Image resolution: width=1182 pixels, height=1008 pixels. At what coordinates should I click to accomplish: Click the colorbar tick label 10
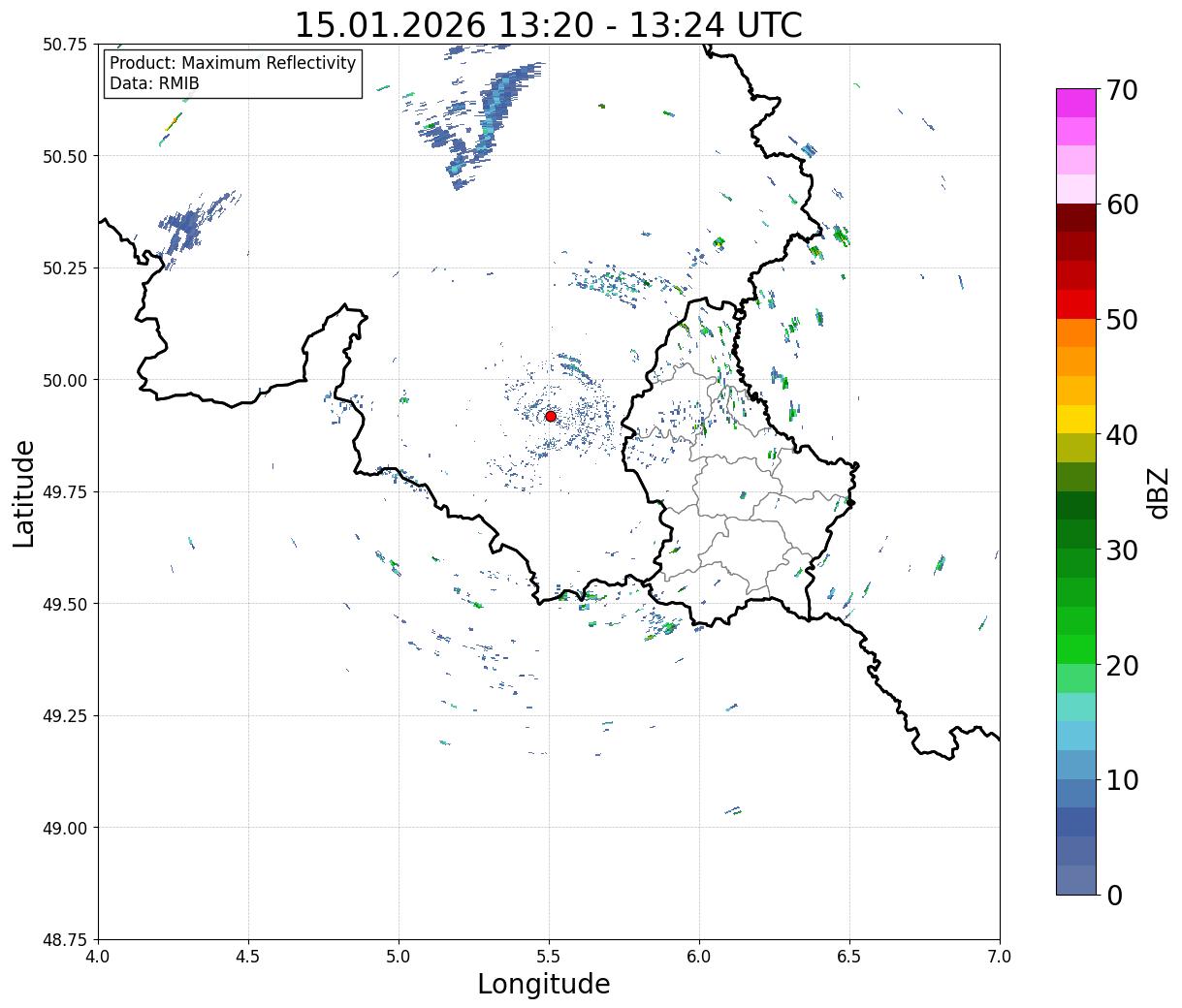click(1121, 780)
